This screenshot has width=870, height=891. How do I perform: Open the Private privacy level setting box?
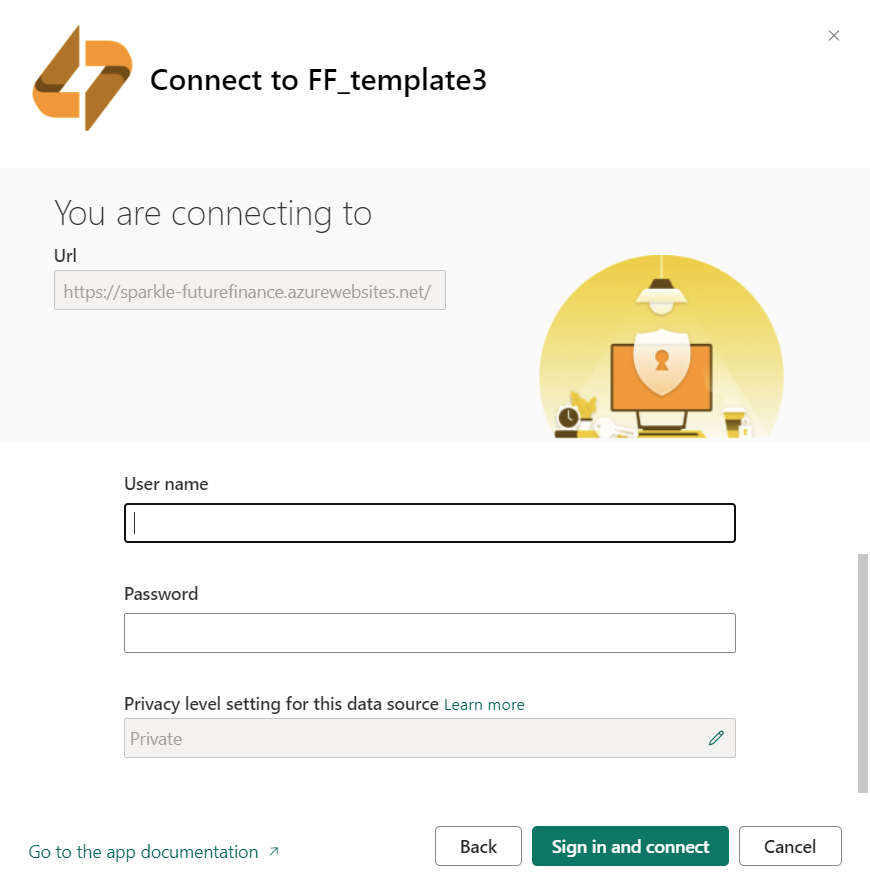point(430,738)
